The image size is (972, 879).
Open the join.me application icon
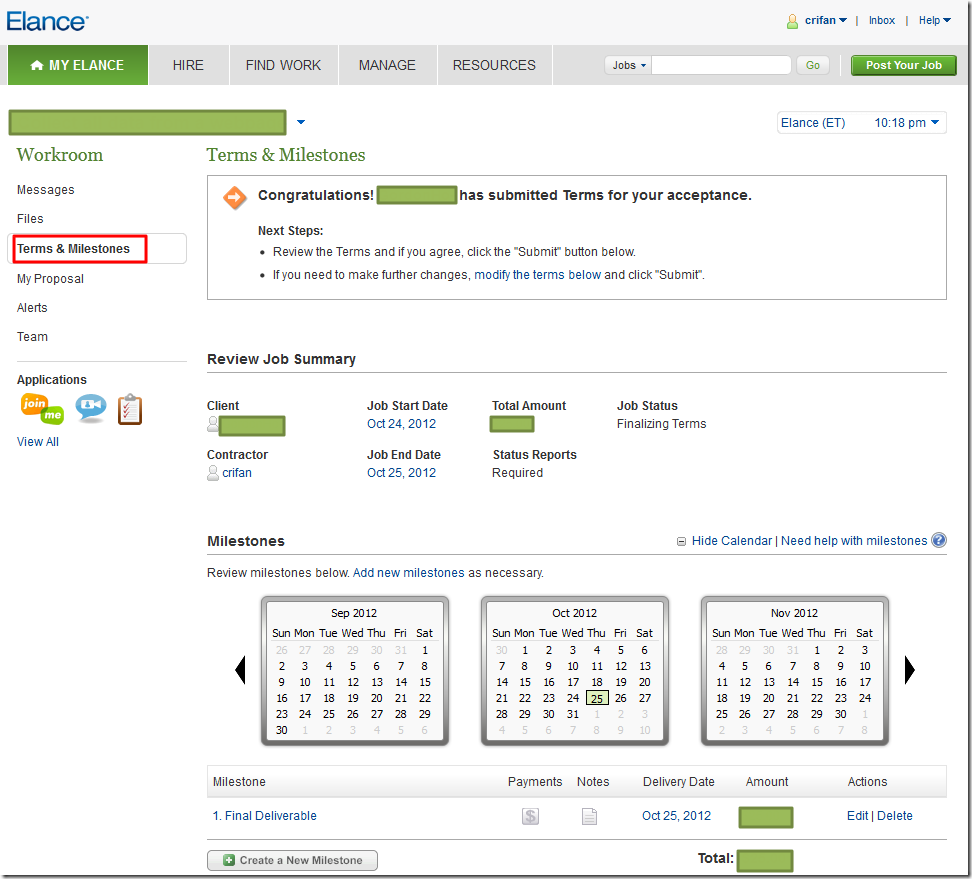pos(42,409)
